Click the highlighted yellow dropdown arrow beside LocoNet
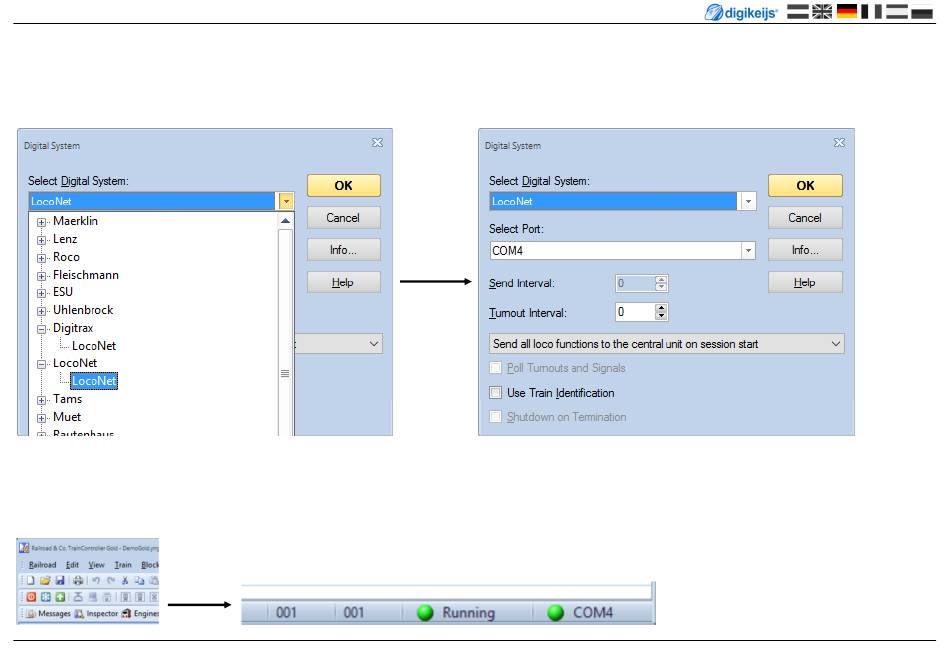 tap(285, 201)
